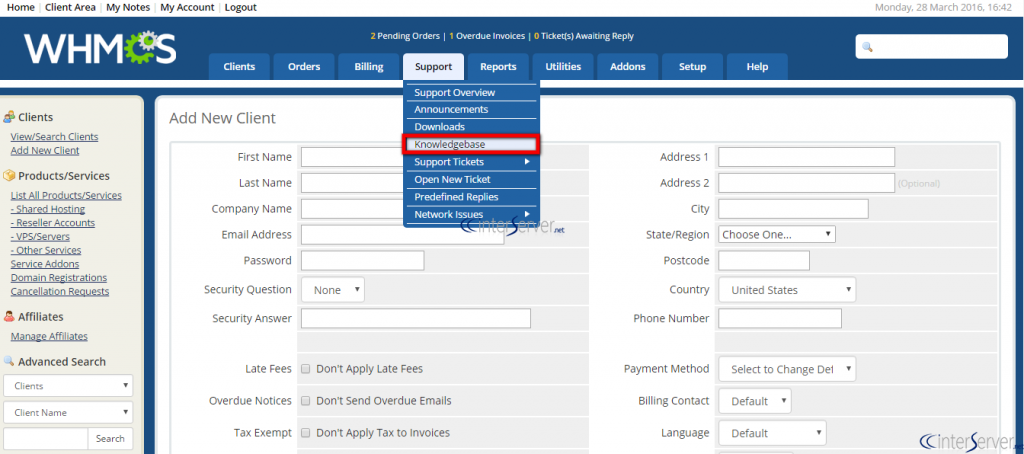Click the Clients section people icon in sidebar
The width and height of the screenshot is (1024, 454).
click(9, 117)
